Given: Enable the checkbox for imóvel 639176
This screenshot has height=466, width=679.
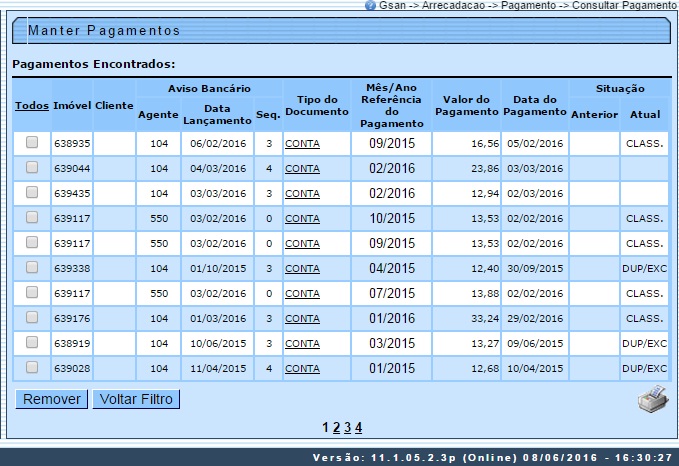Looking at the screenshot, I should pos(32,317).
